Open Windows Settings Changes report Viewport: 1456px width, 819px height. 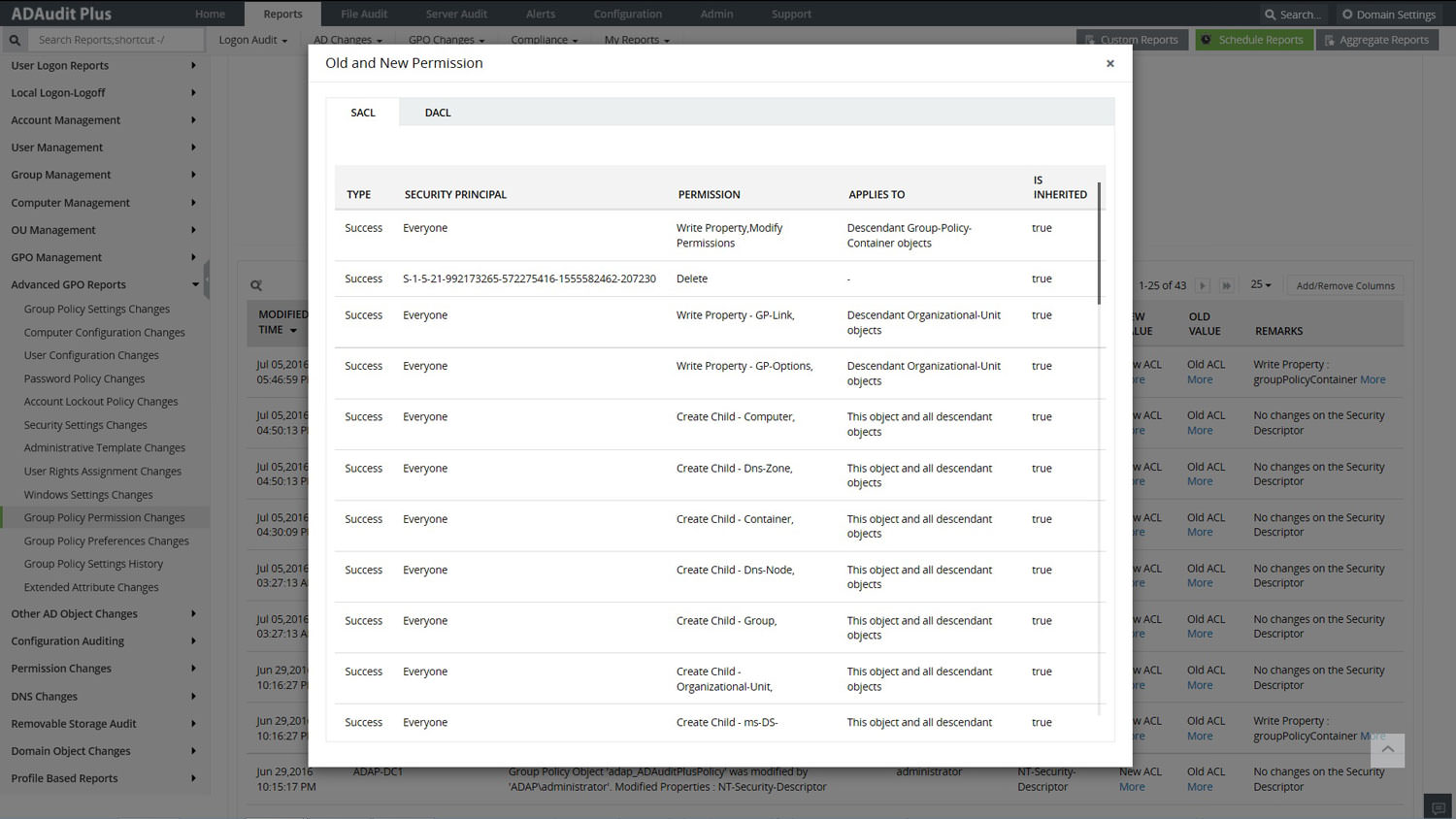(88, 495)
